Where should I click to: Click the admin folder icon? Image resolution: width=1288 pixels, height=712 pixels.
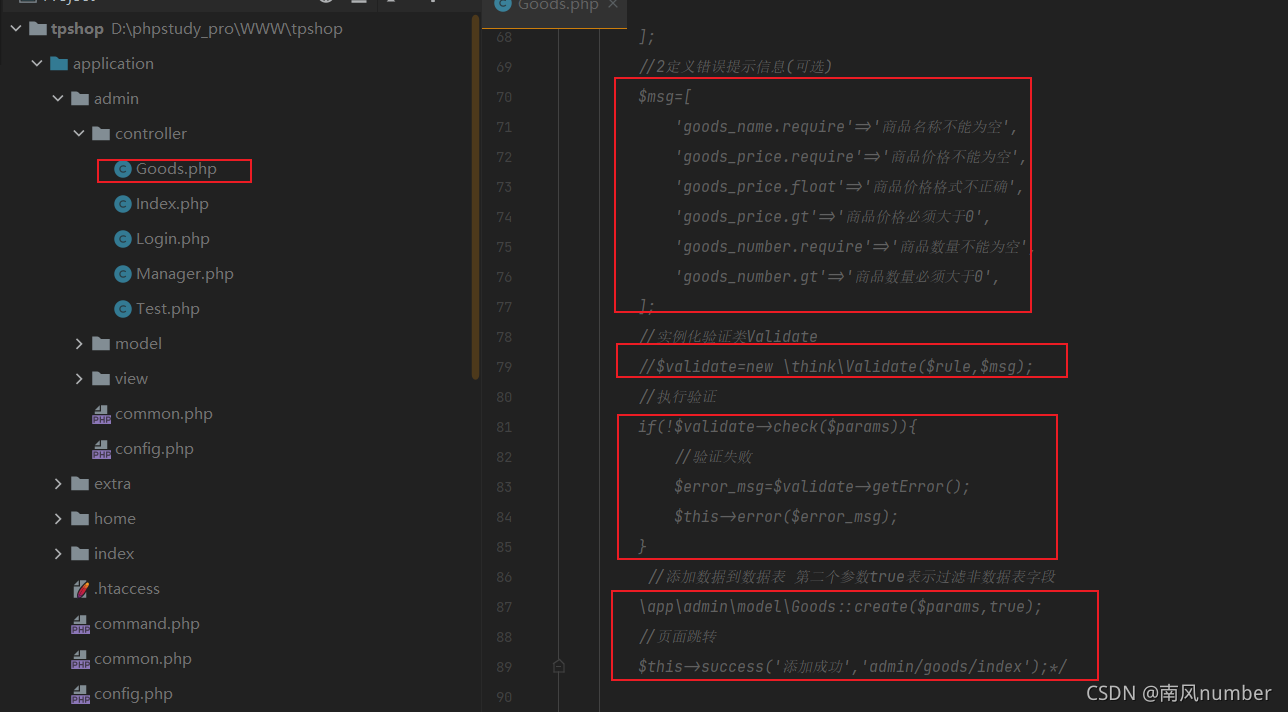click(x=80, y=99)
